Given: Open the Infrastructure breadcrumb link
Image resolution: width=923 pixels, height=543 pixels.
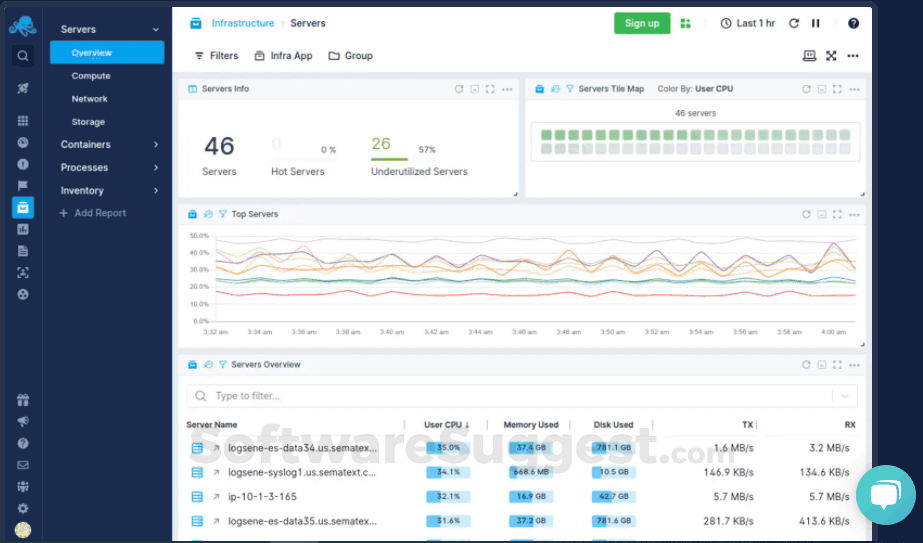Looking at the screenshot, I should pyautogui.click(x=242, y=23).
